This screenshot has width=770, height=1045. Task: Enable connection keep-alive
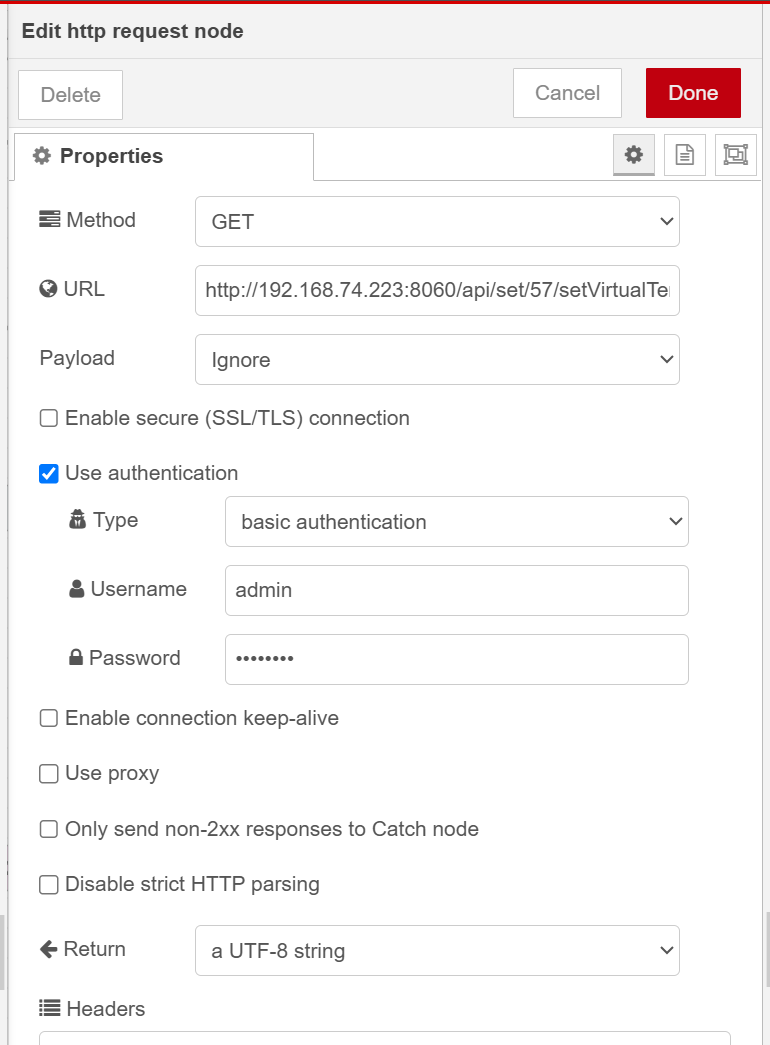[49, 718]
